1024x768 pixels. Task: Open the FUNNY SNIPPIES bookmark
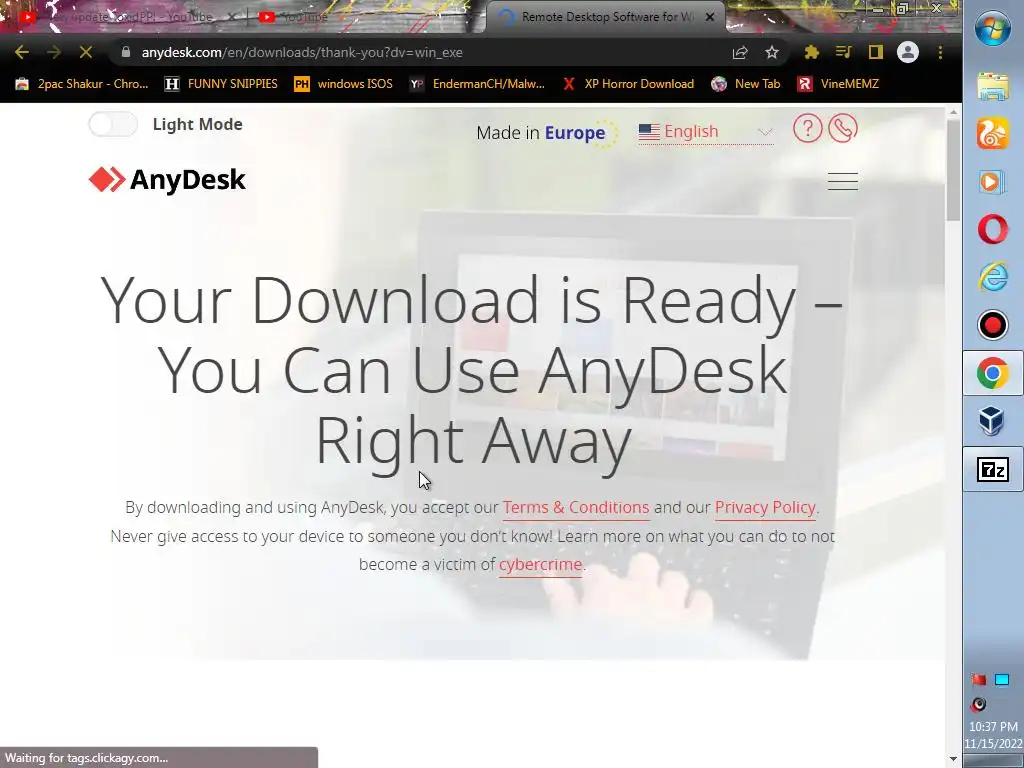[221, 84]
